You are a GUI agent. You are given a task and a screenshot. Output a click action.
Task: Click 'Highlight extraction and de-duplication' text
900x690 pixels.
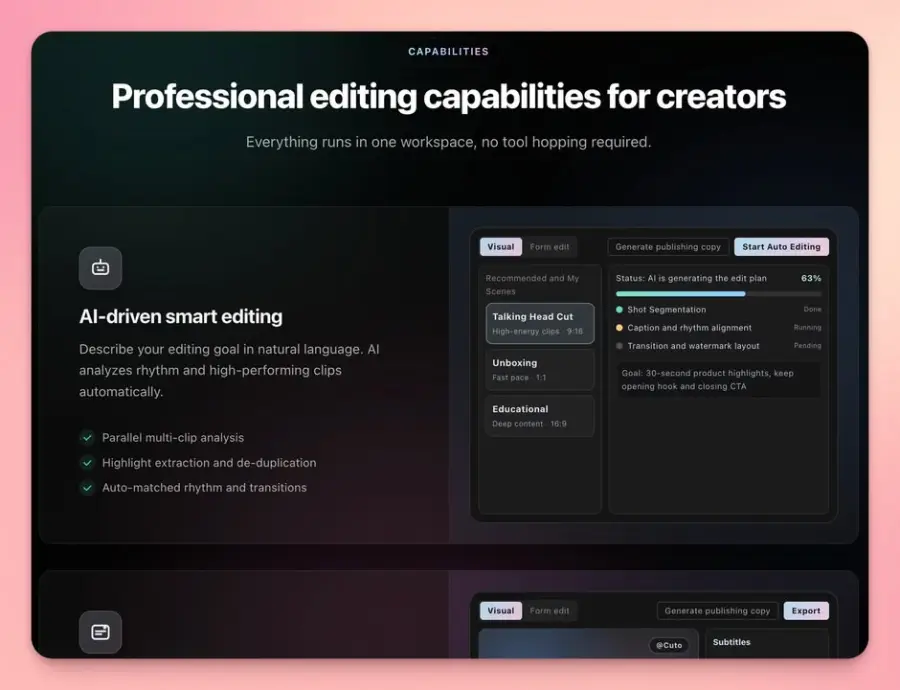point(209,463)
